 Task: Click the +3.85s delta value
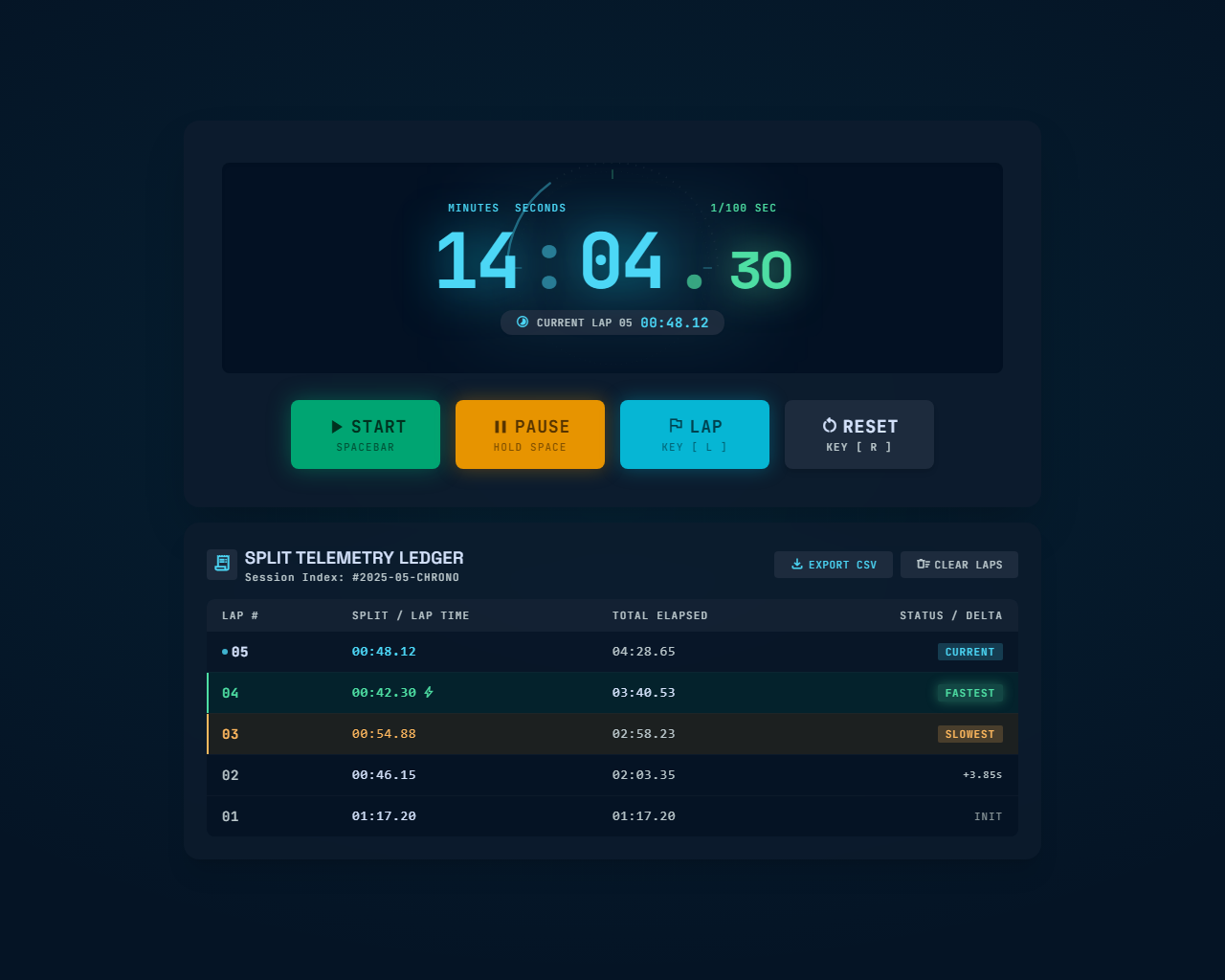point(983,775)
